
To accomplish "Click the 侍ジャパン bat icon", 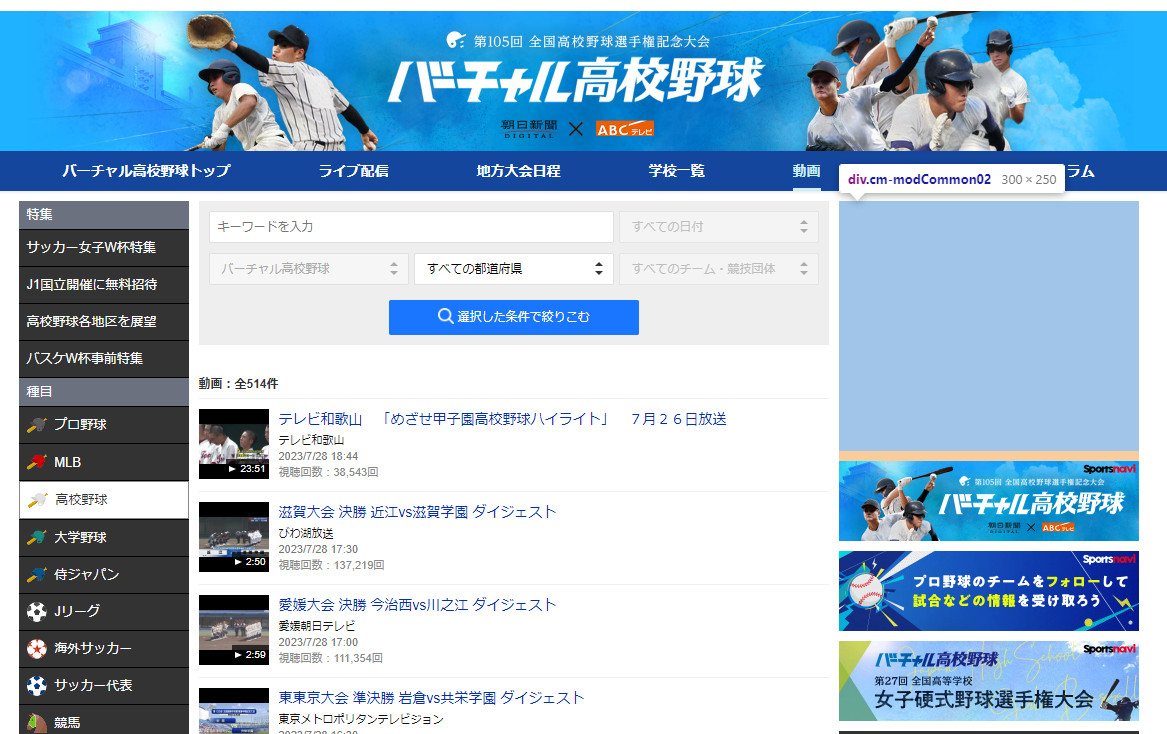I will click(36, 575).
